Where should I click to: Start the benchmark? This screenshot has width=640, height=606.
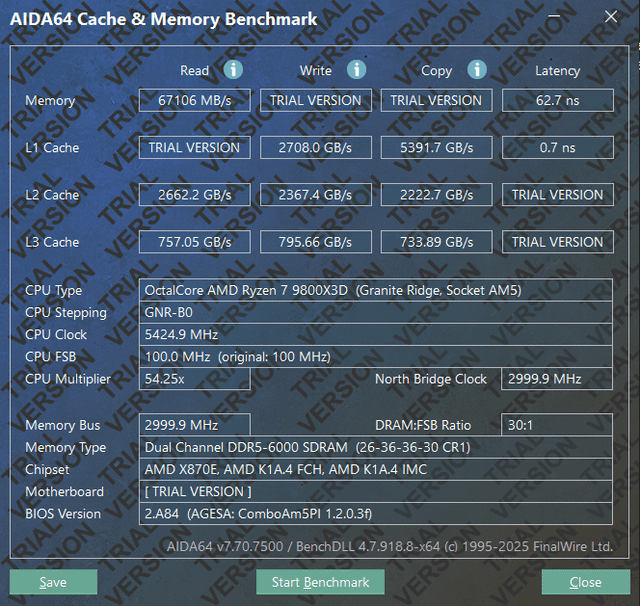point(320,582)
